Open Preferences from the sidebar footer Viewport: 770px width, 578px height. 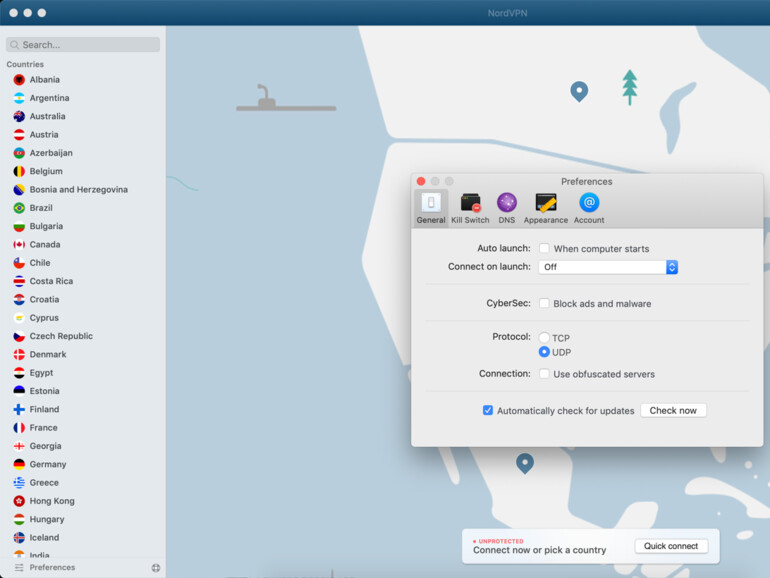(52, 568)
